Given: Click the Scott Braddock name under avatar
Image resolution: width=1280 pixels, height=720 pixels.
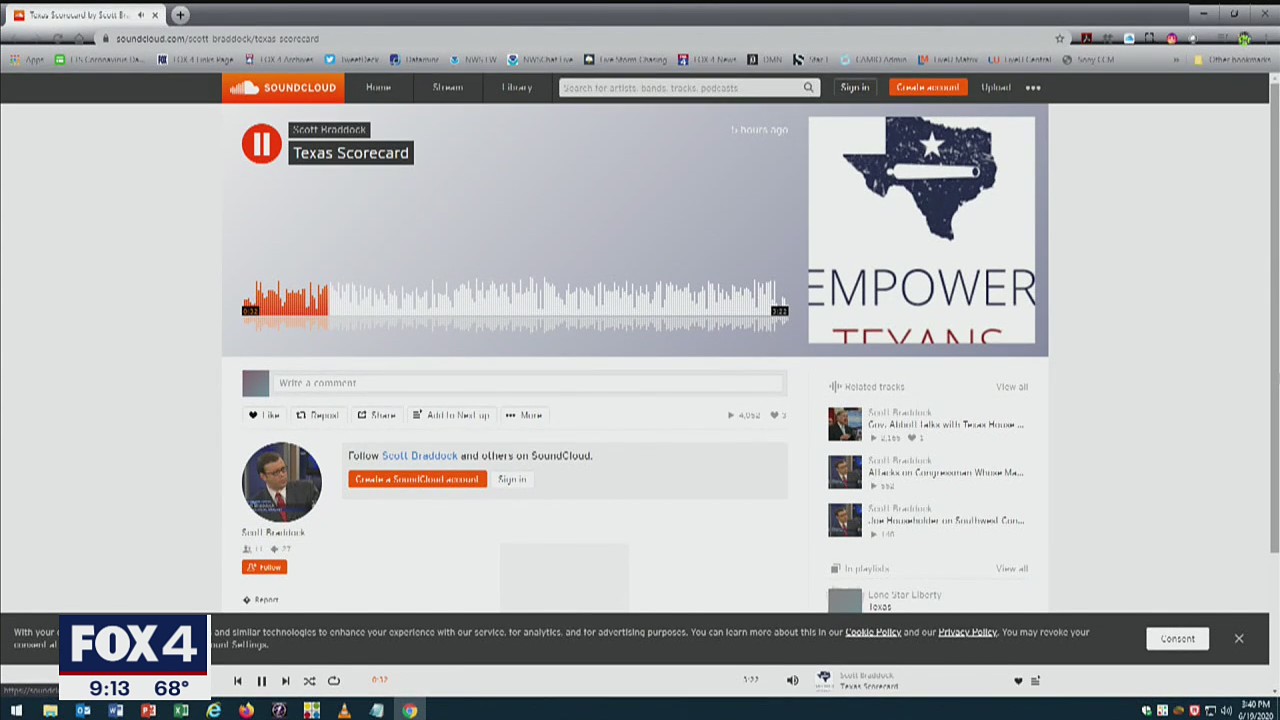Looking at the screenshot, I should click(273, 532).
